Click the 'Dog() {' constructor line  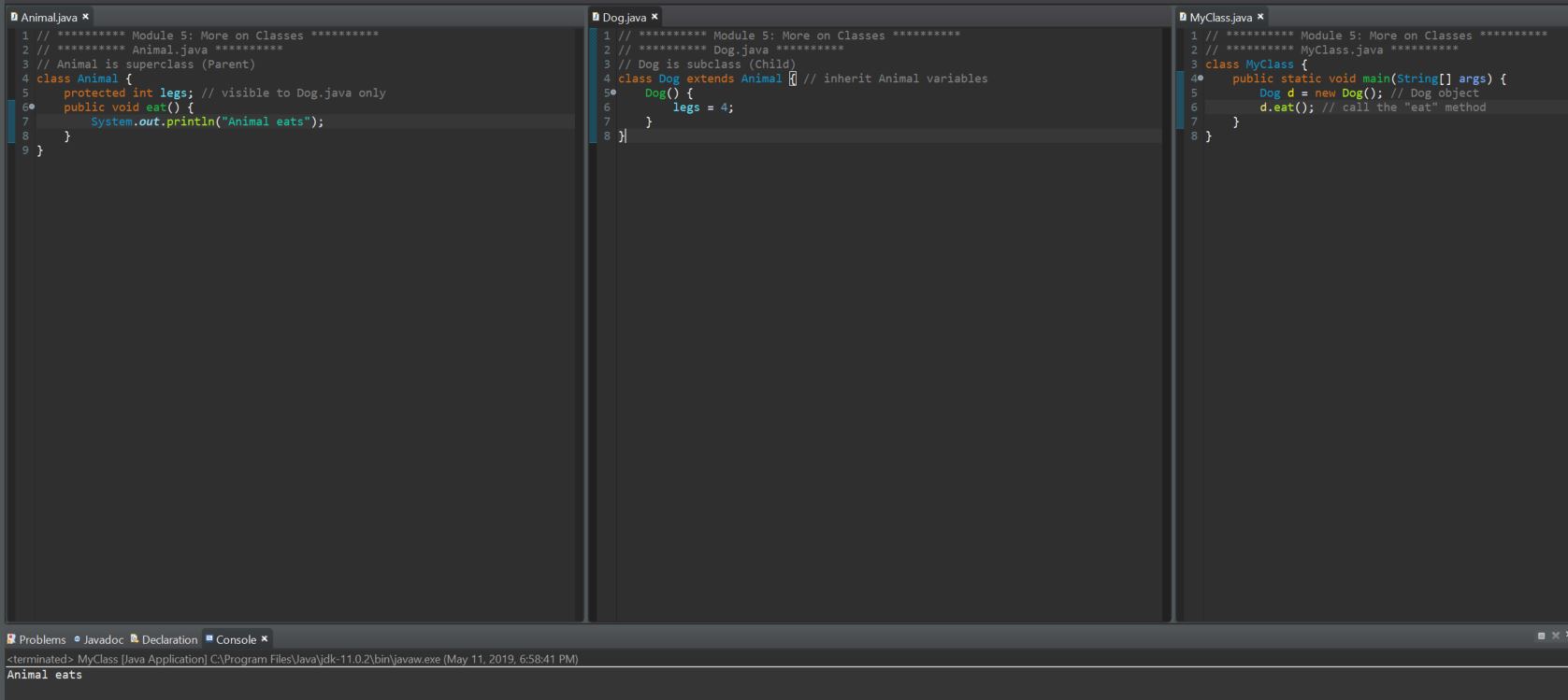(669, 93)
